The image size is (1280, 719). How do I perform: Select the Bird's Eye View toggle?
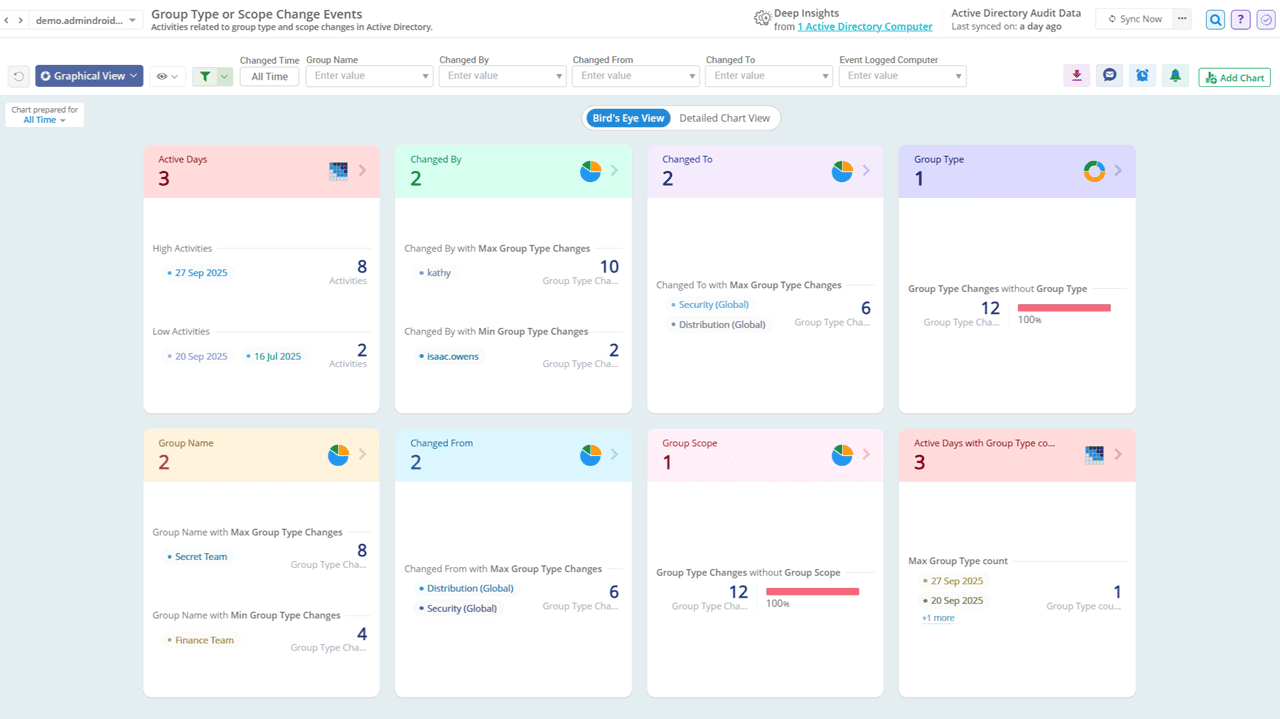coord(628,118)
